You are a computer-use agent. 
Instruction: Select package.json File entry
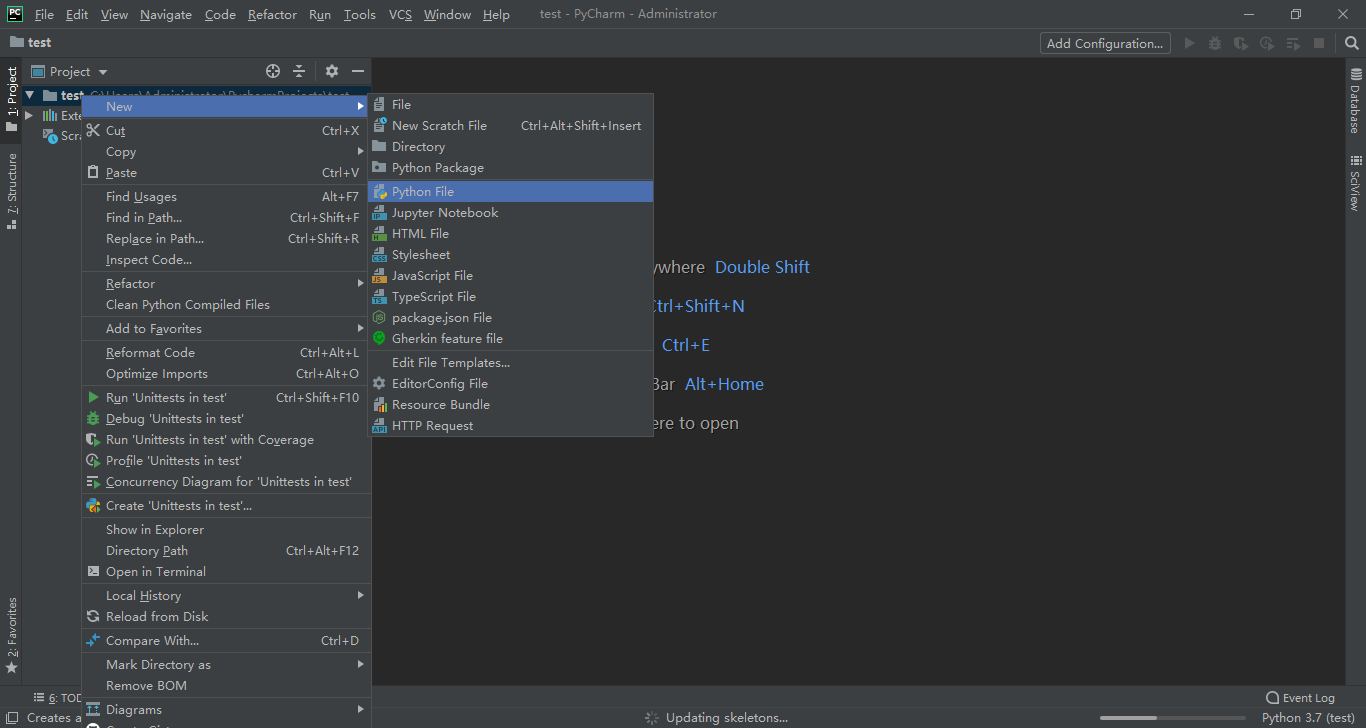pos(511,317)
